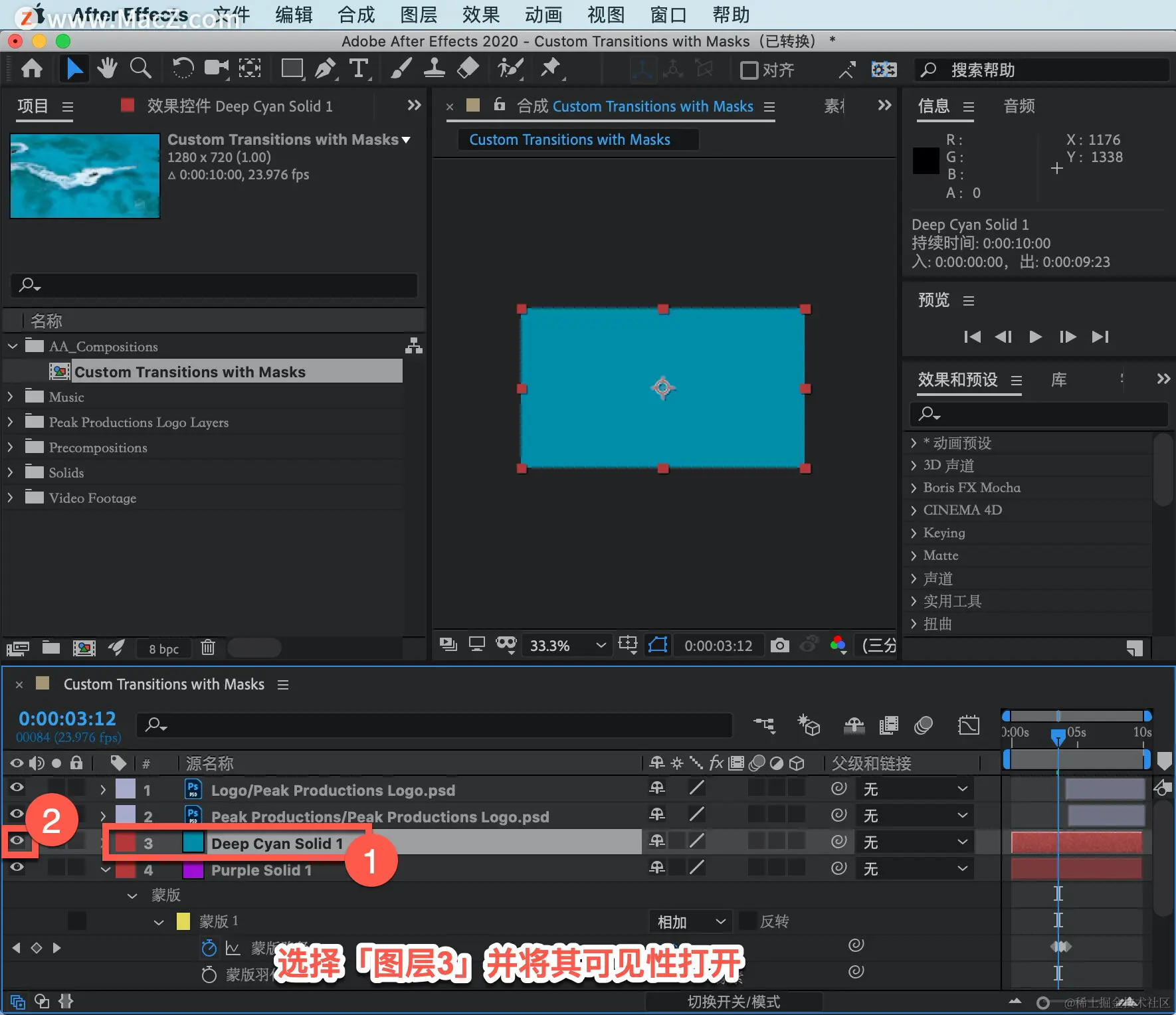Open the 33.3% magnification dropdown
This screenshot has width=1176, height=1015.
click(x=567, y=645)
